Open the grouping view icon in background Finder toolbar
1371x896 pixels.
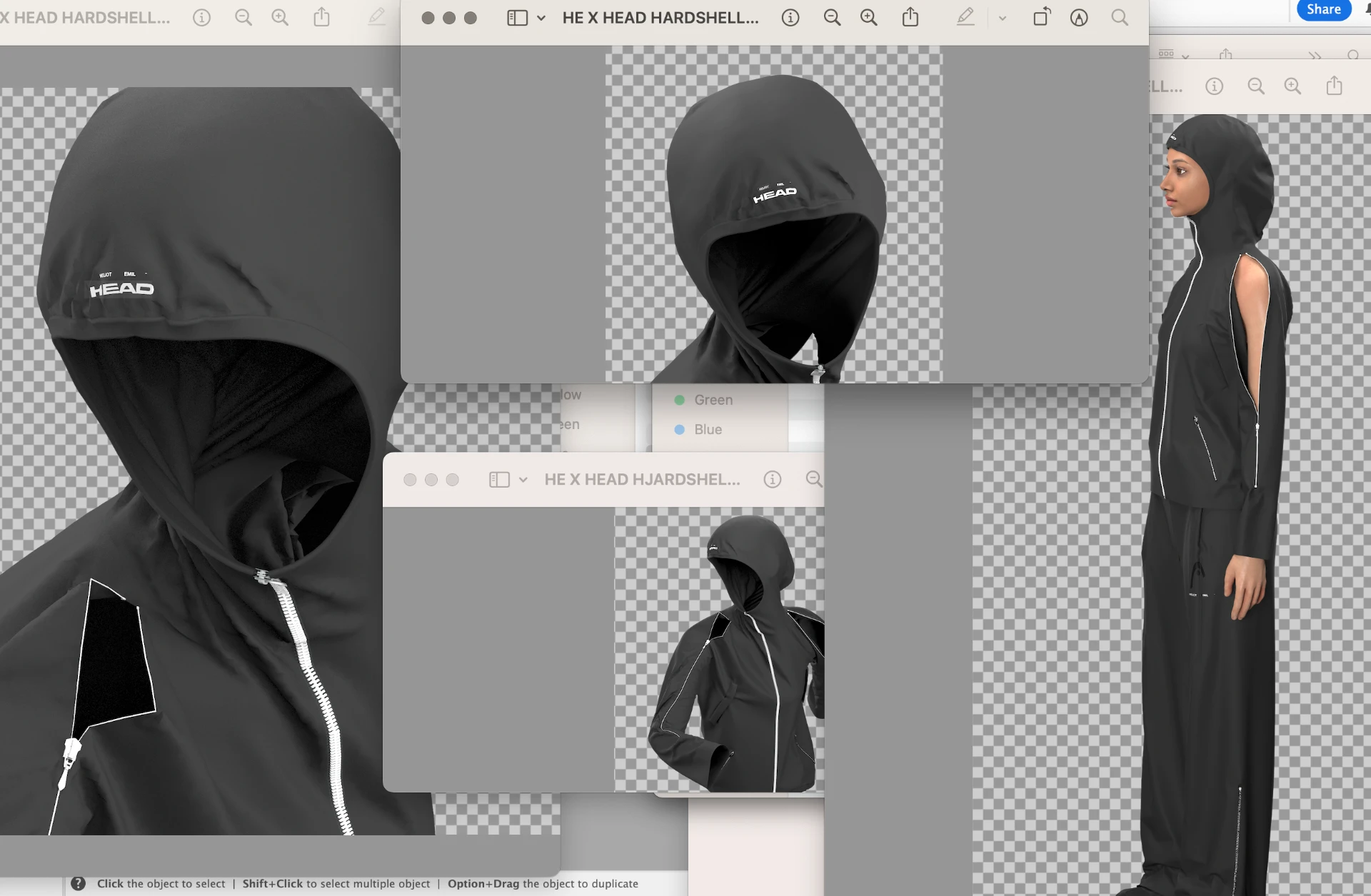coord(1166,54)
